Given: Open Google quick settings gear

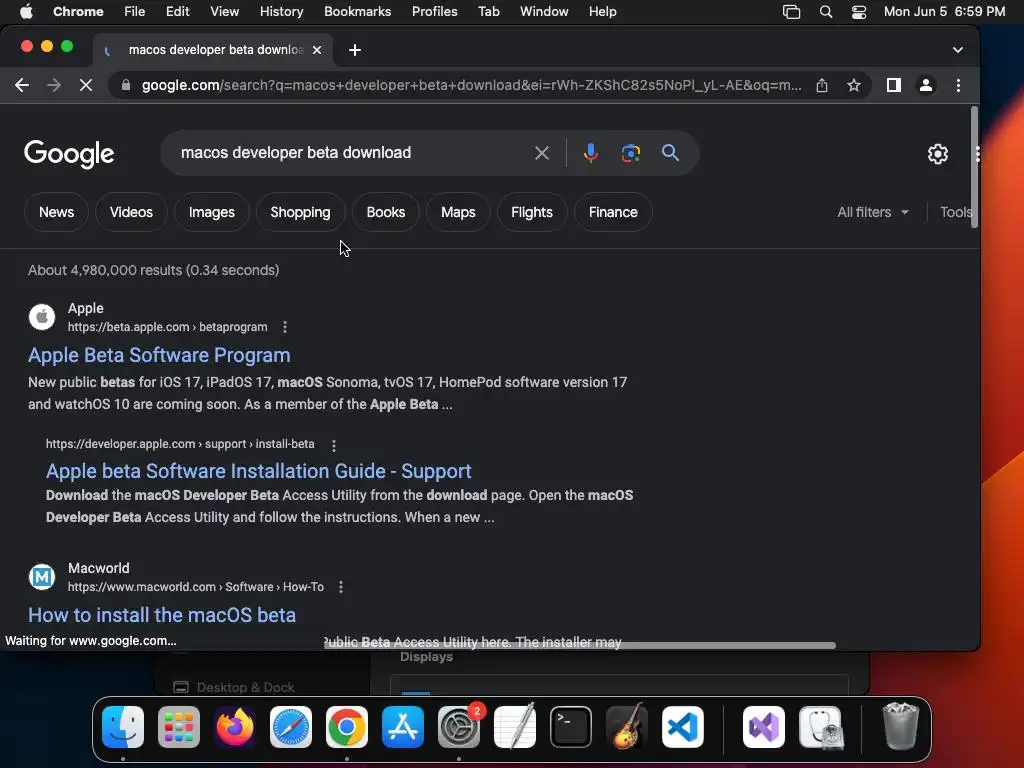Looking at the screenshot, I should click(x=938, y=153).
